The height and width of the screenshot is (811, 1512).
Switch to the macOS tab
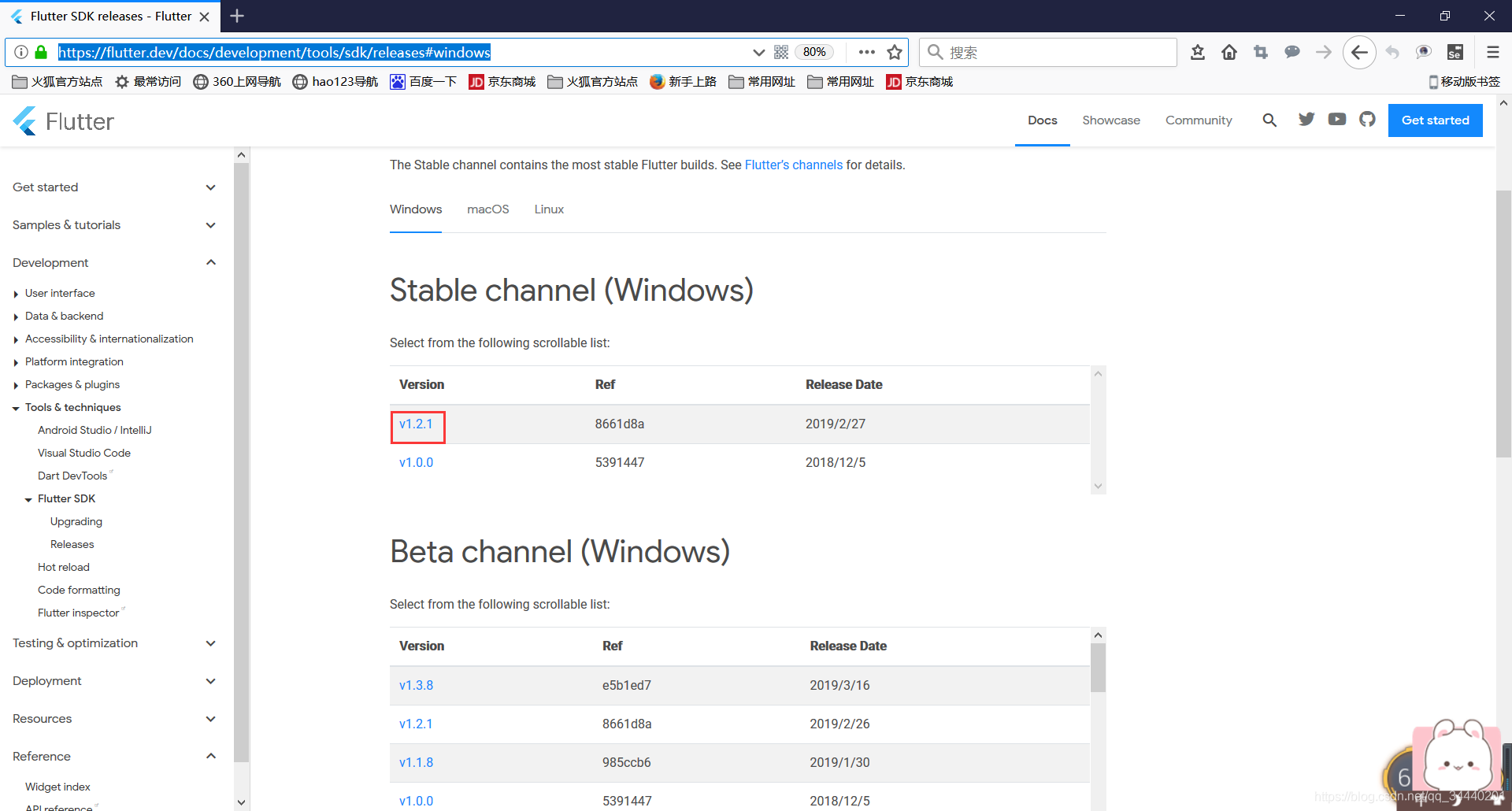click(x=488, y=209)
